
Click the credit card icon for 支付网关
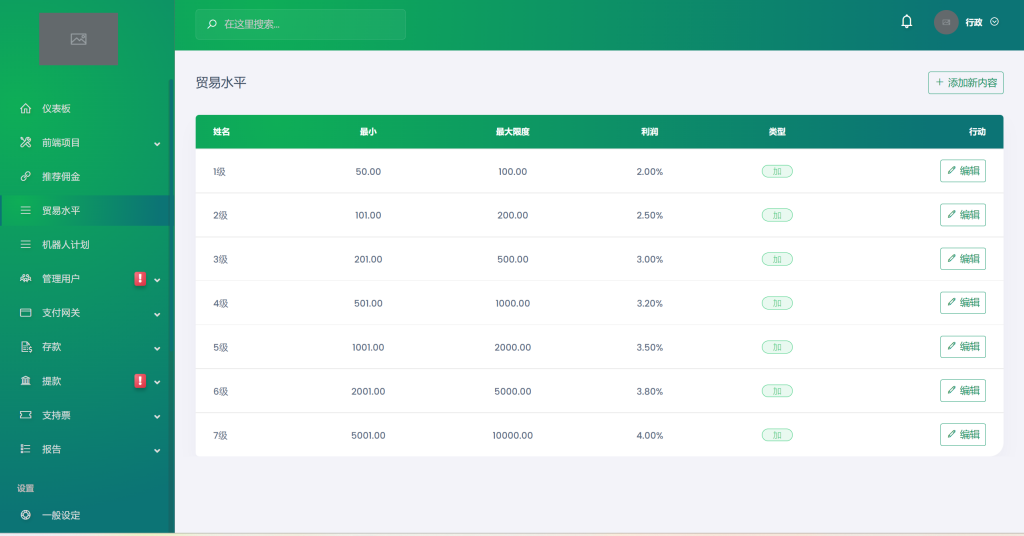26,313
